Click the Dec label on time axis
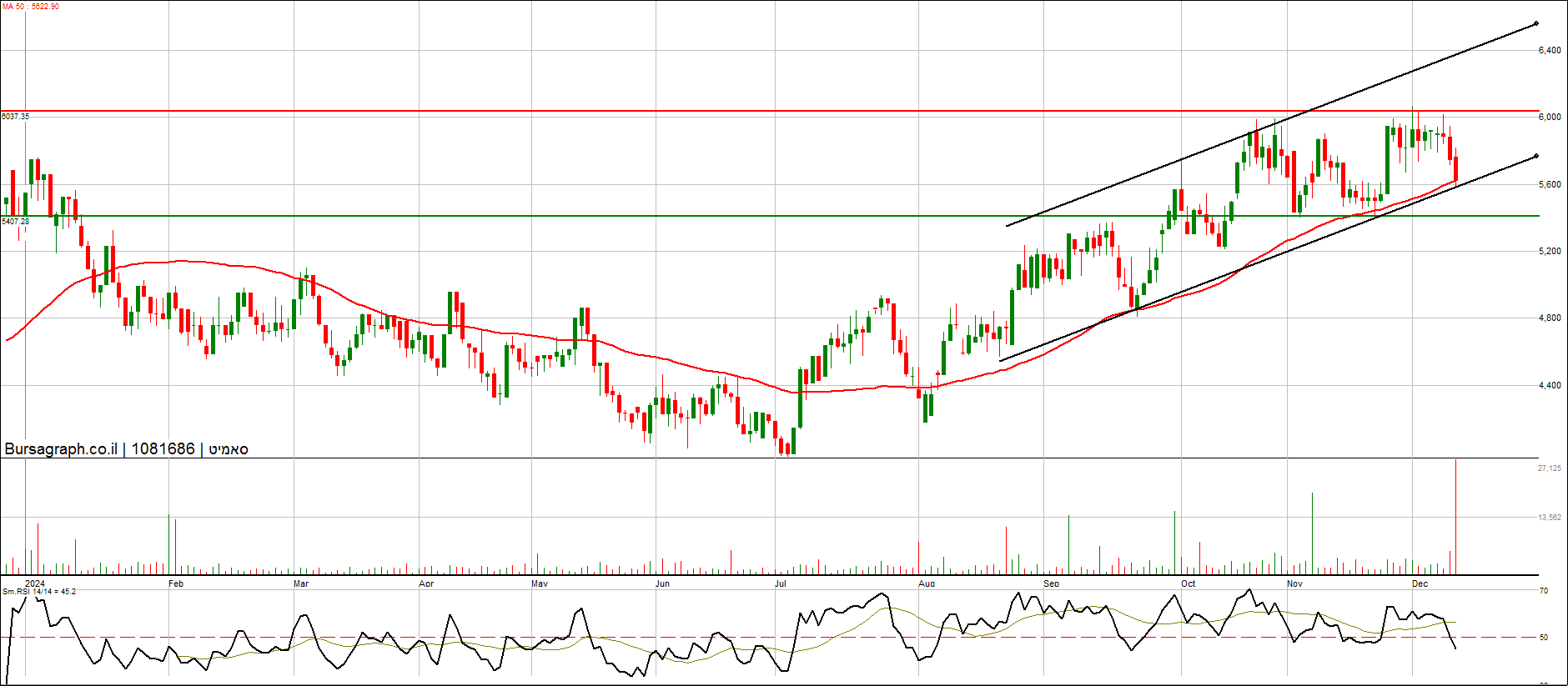Viewport: 1568px width, 686px height. point(1420,583)
